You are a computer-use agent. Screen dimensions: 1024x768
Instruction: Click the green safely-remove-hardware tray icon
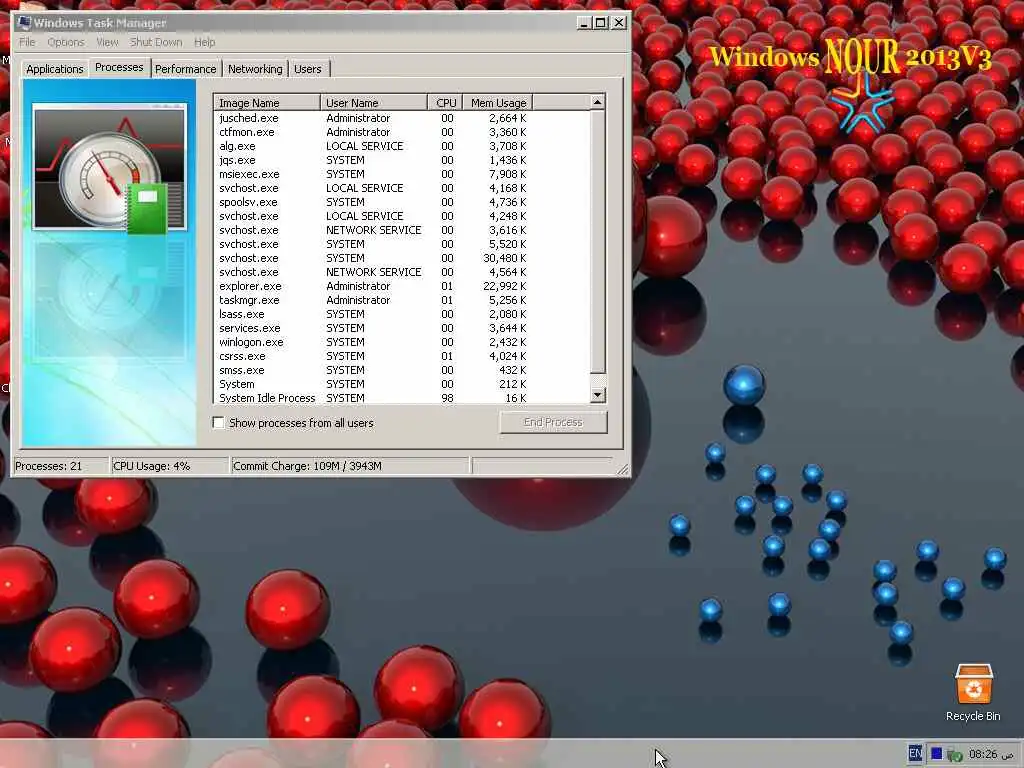coord(955,755)
